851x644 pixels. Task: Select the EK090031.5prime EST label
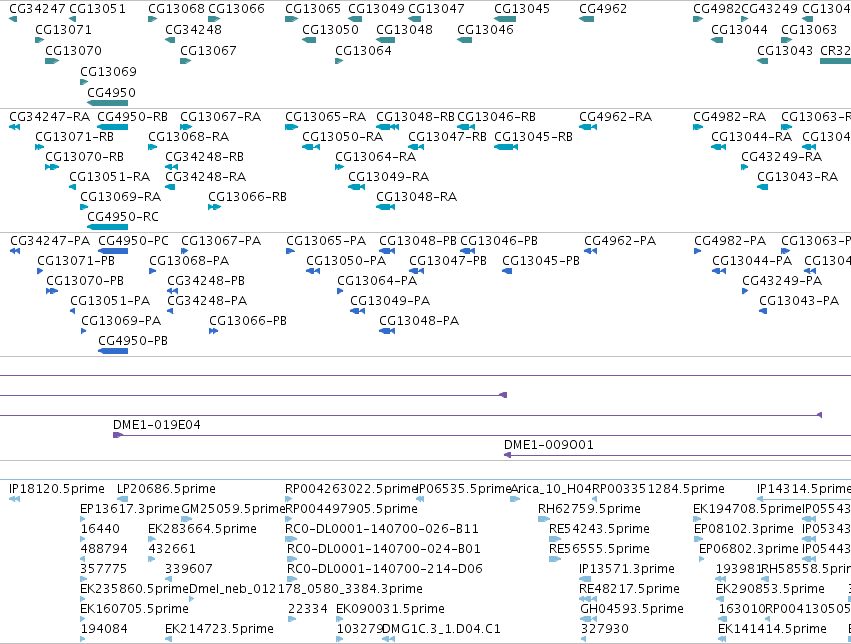pyautogui.click(x=390, y=609)
